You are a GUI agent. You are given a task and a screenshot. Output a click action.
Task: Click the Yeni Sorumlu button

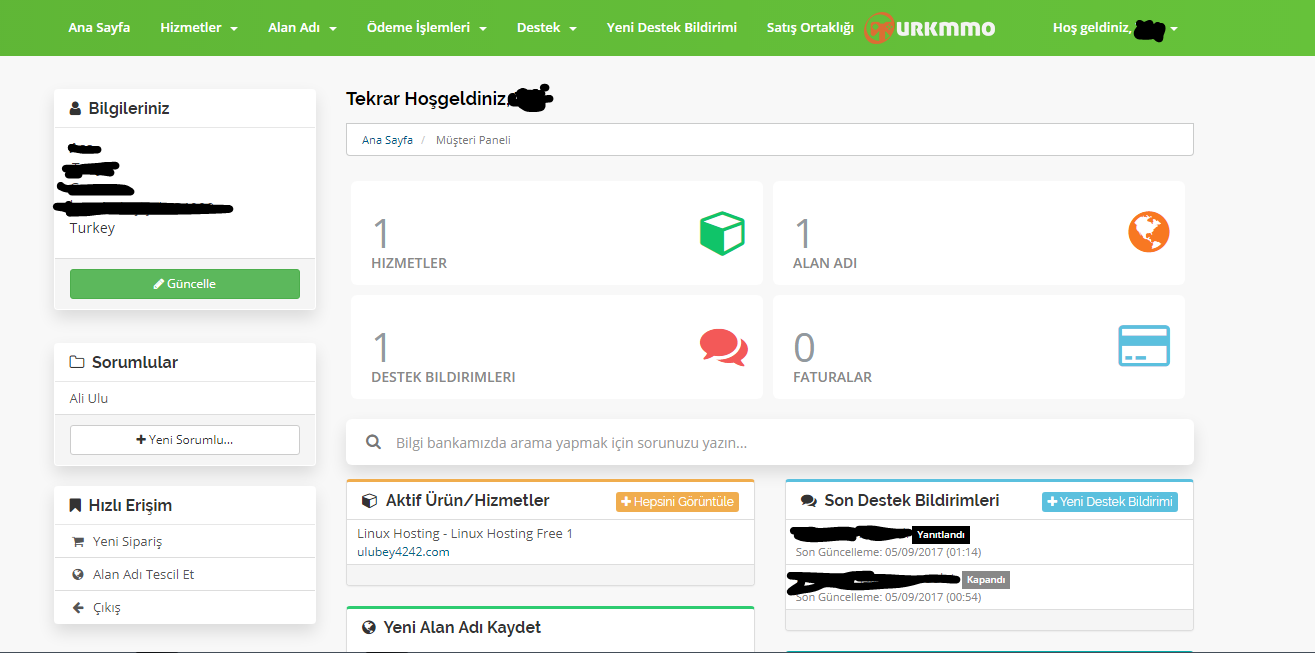coord(184,440)
